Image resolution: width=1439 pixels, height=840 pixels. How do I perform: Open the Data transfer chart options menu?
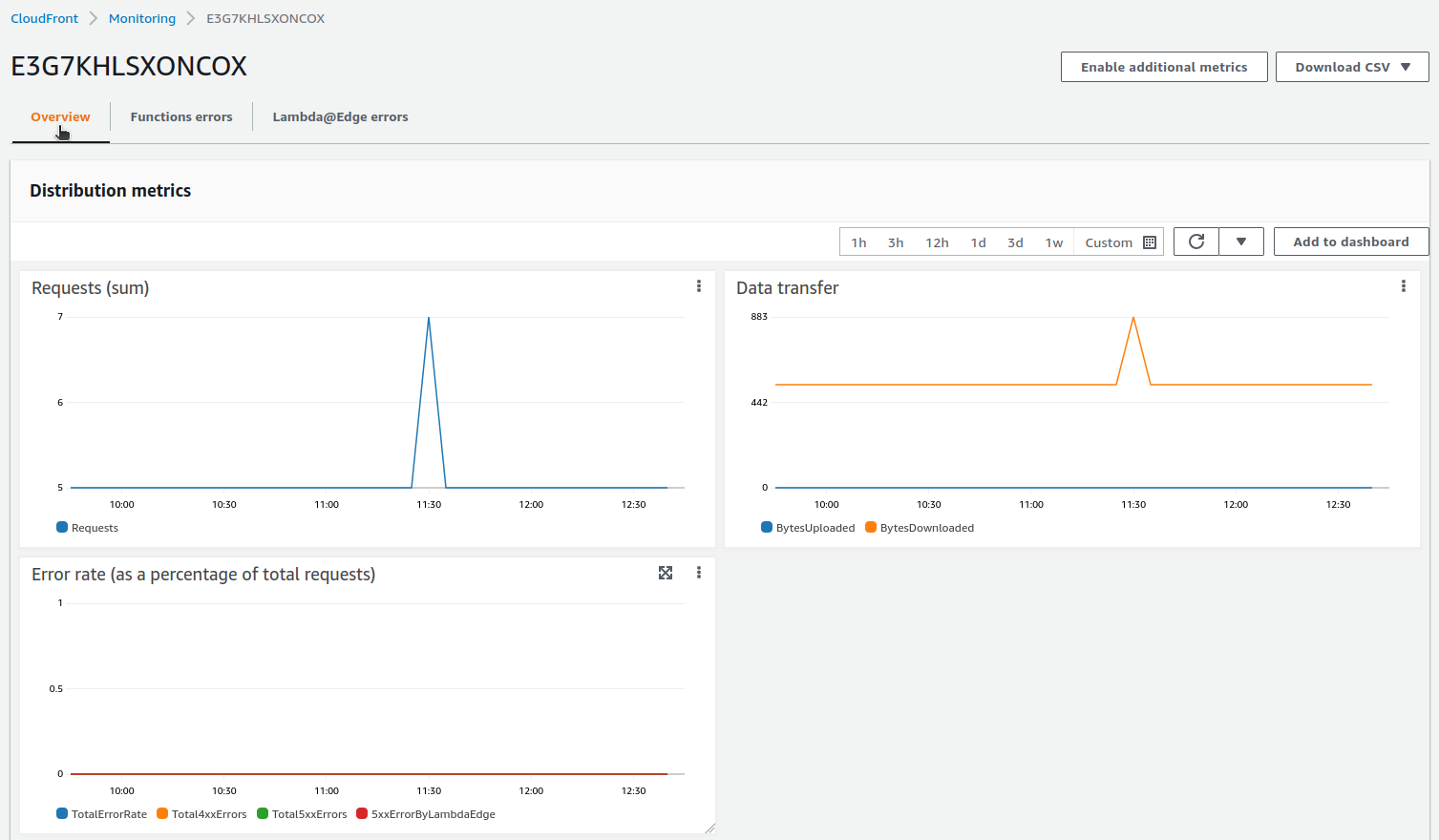point(1403,286)
